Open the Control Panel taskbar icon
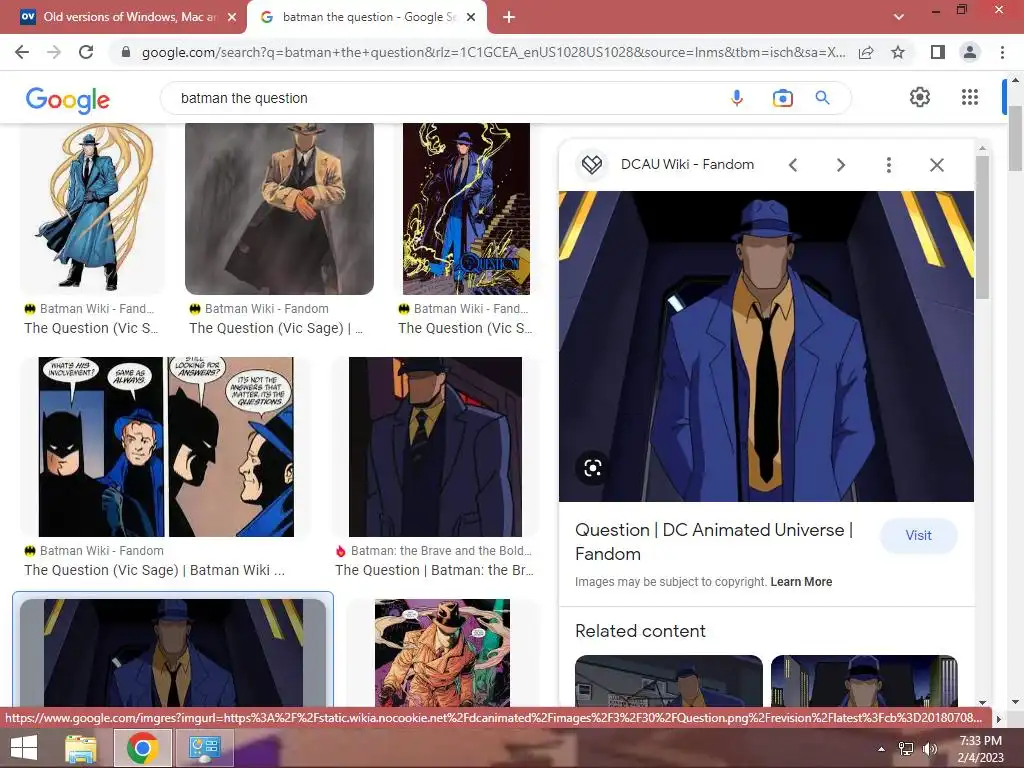 click(x=204, y=748)
